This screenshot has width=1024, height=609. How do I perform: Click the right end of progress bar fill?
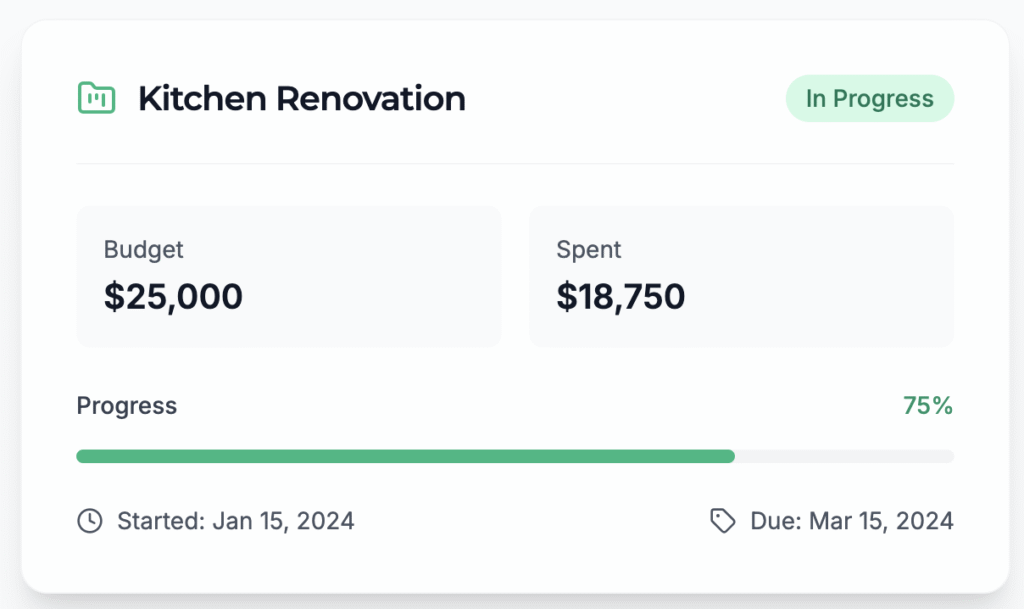(730, 456)
